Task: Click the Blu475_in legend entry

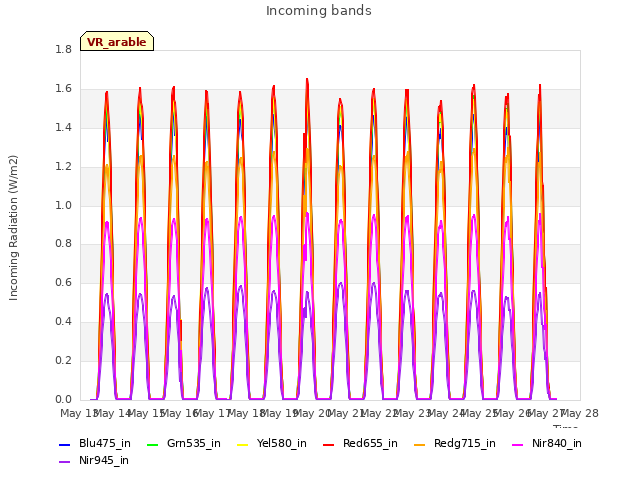Action: coord(95,443)
